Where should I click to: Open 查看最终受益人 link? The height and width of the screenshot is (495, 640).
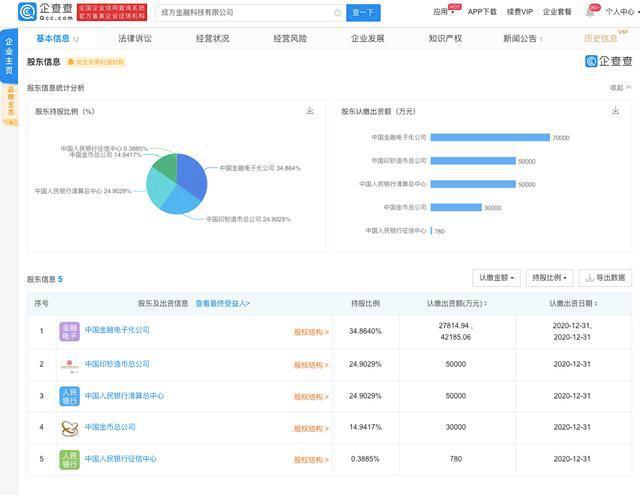click(223, 304)
